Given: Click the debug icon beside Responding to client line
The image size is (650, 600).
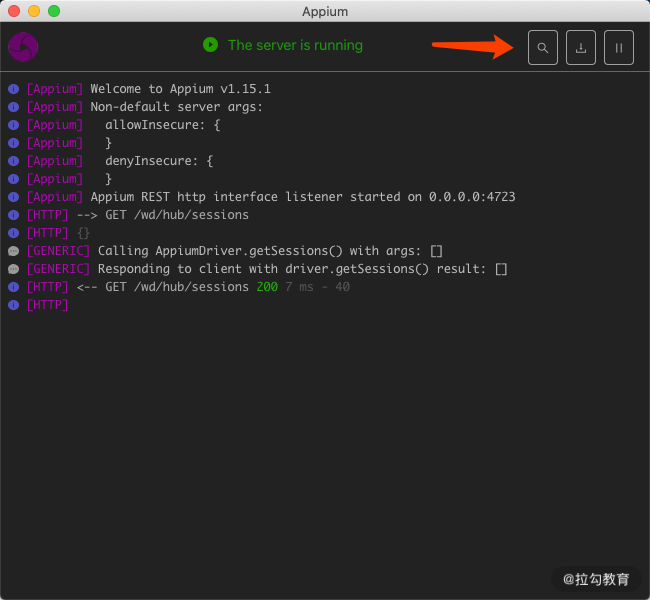Looking at the screenshot, I should (x=14, y=269).
